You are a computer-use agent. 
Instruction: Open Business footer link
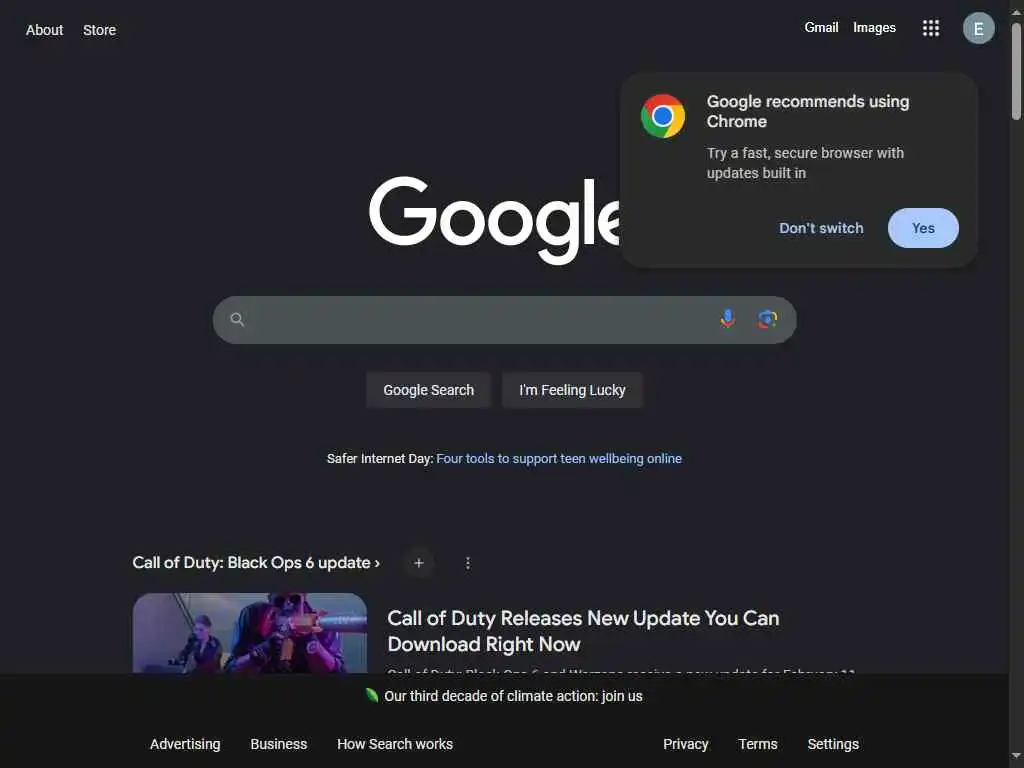(279, 744)
